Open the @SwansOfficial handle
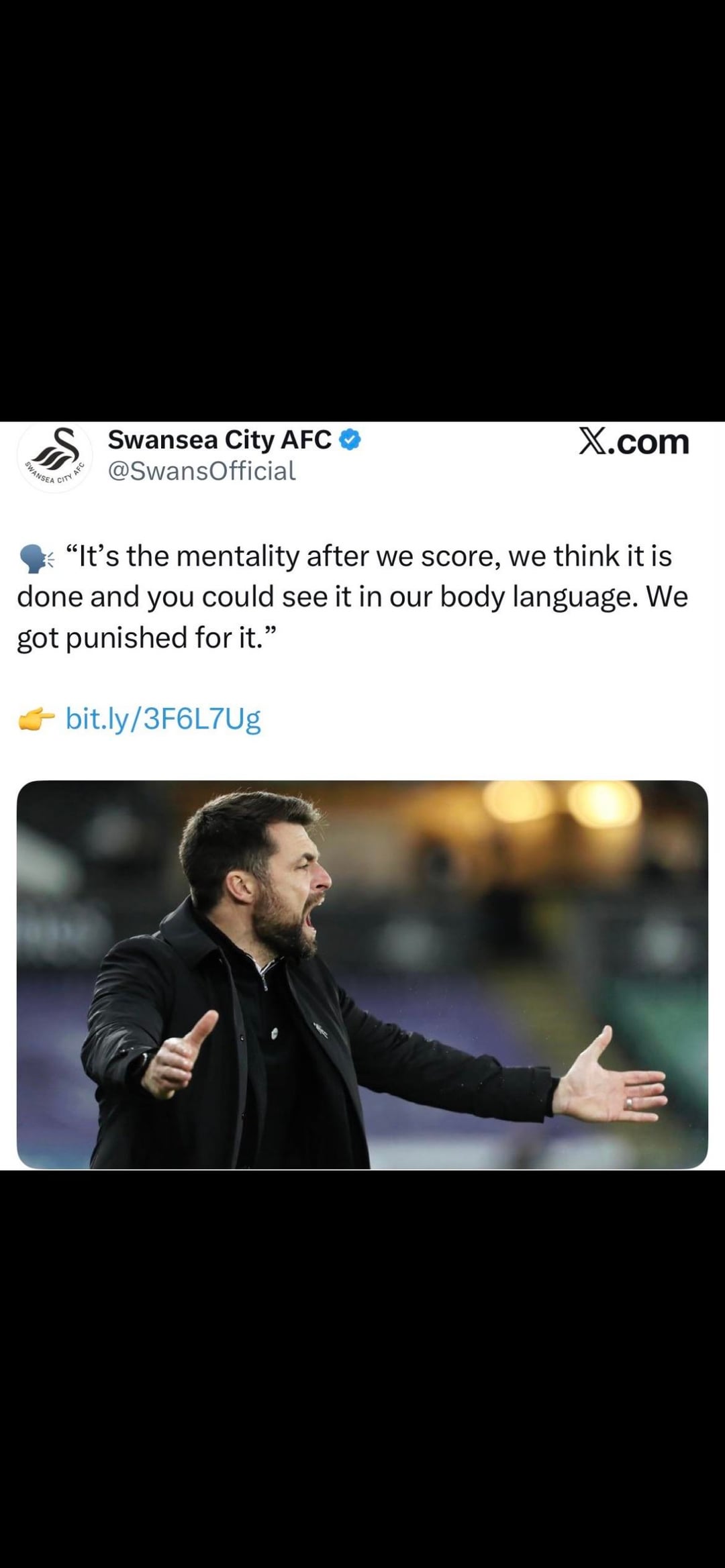 201,471
